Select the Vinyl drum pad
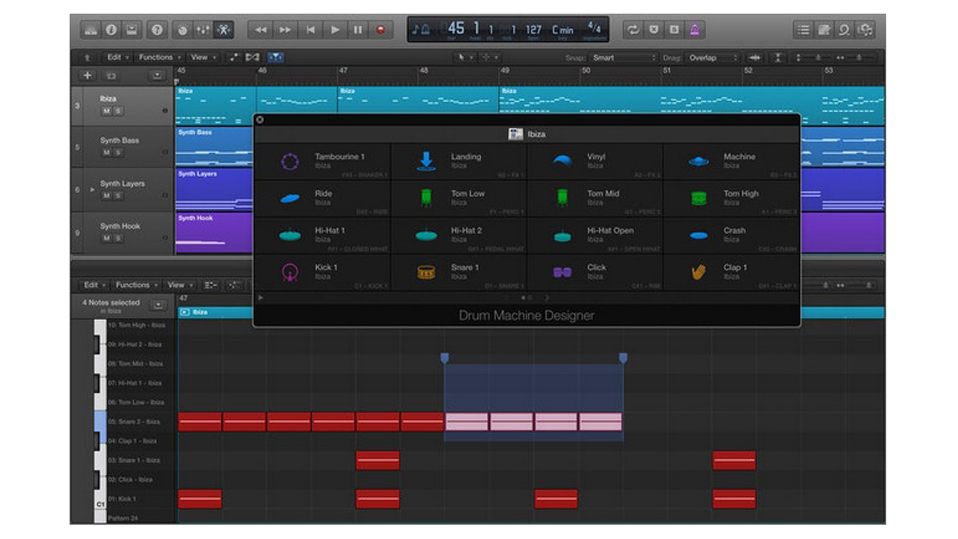958x539 pixels. (x=595, y=161)
